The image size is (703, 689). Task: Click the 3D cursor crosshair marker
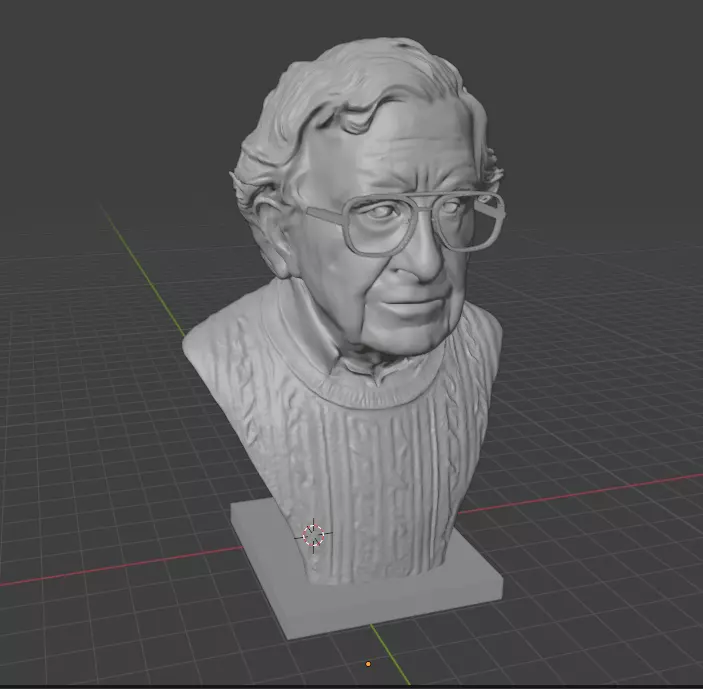tap(313, 535)
